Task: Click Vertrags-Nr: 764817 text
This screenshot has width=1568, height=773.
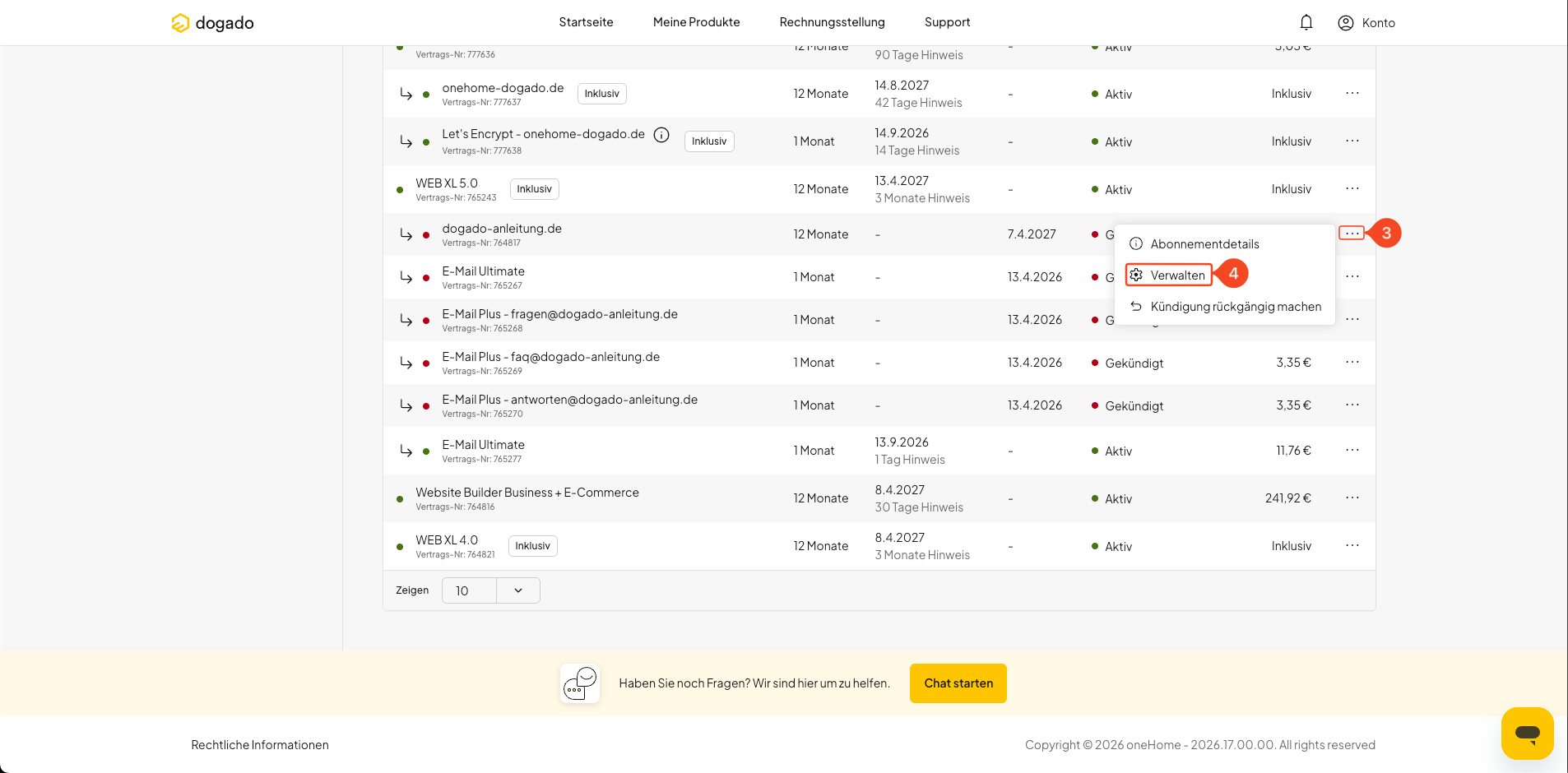Action: coord(481,243)
